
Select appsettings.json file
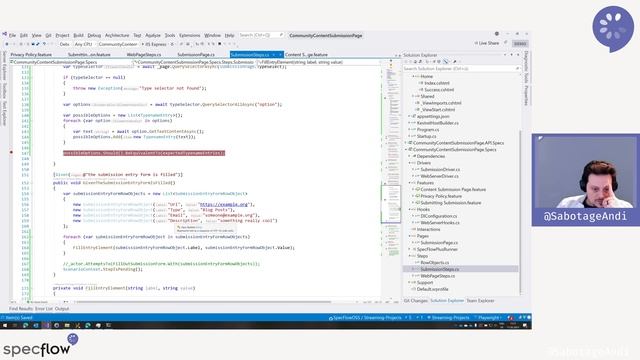tap(433, 116)
